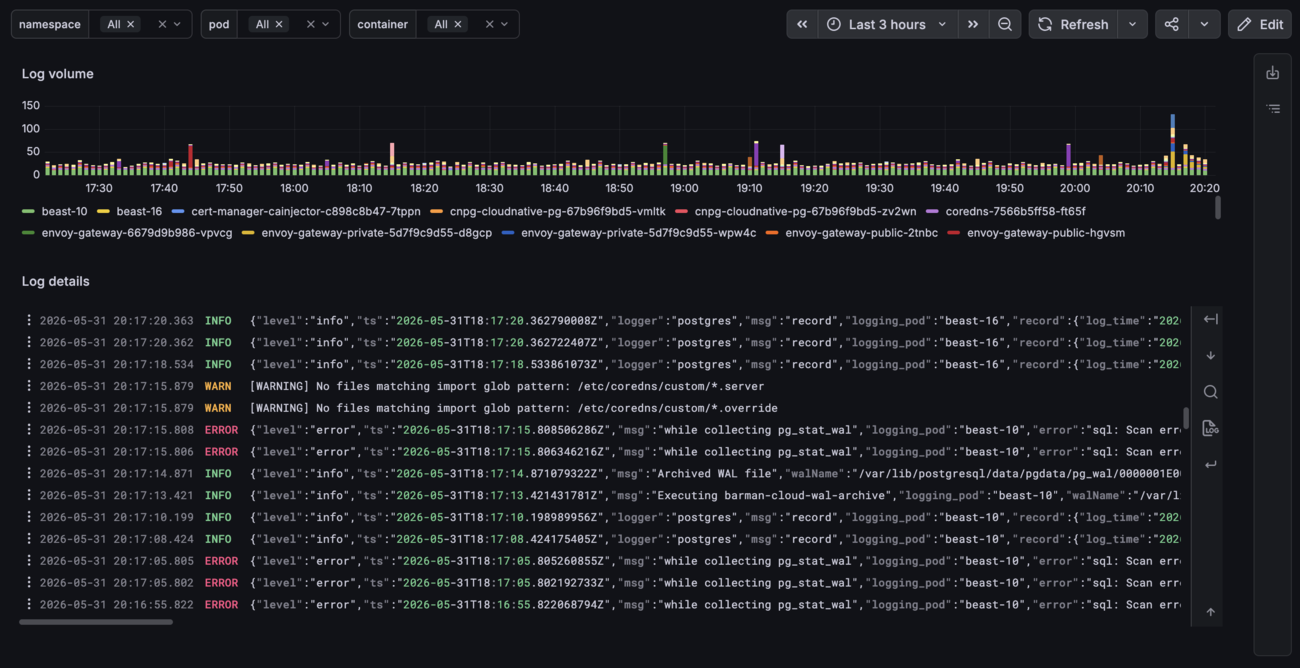
Task: Toggle beast-10 series in the legend
Action: (x=64, y=211)
